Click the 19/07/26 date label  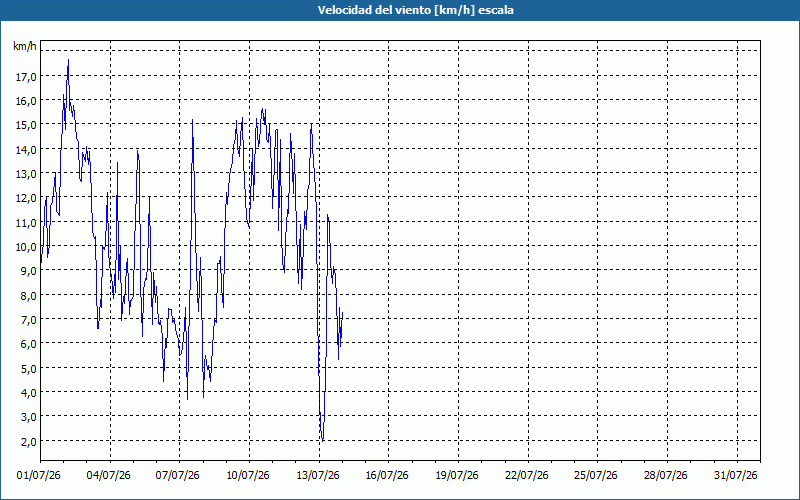(x=457, y=476)
